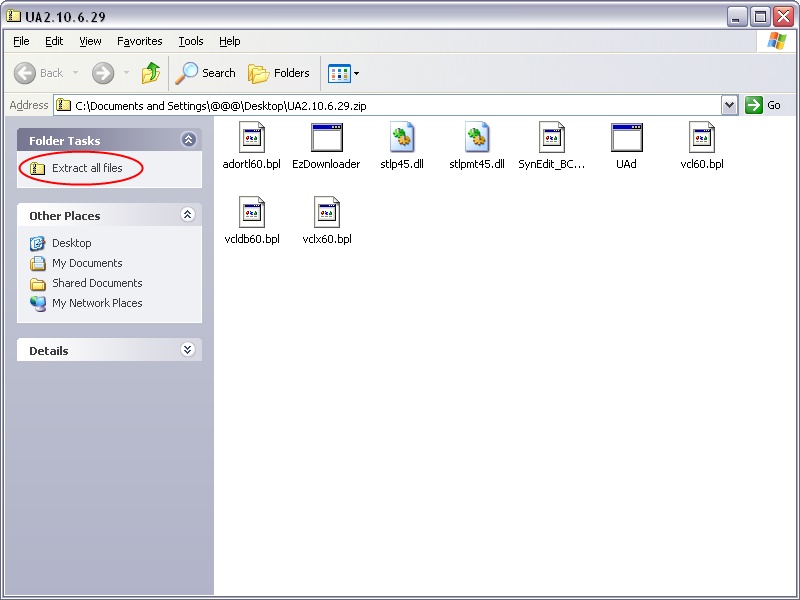Viewport: 800px width, 600px height.
Task: Collapse the Folder Tasks panel
Action: point(187,140)
